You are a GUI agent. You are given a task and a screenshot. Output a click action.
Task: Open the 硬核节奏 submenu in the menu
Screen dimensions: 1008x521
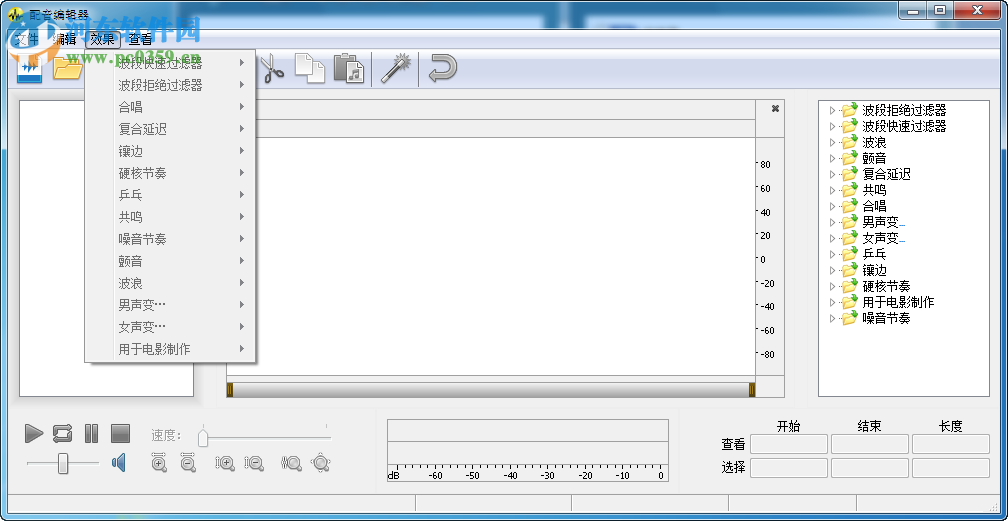(x=170, y=173)
